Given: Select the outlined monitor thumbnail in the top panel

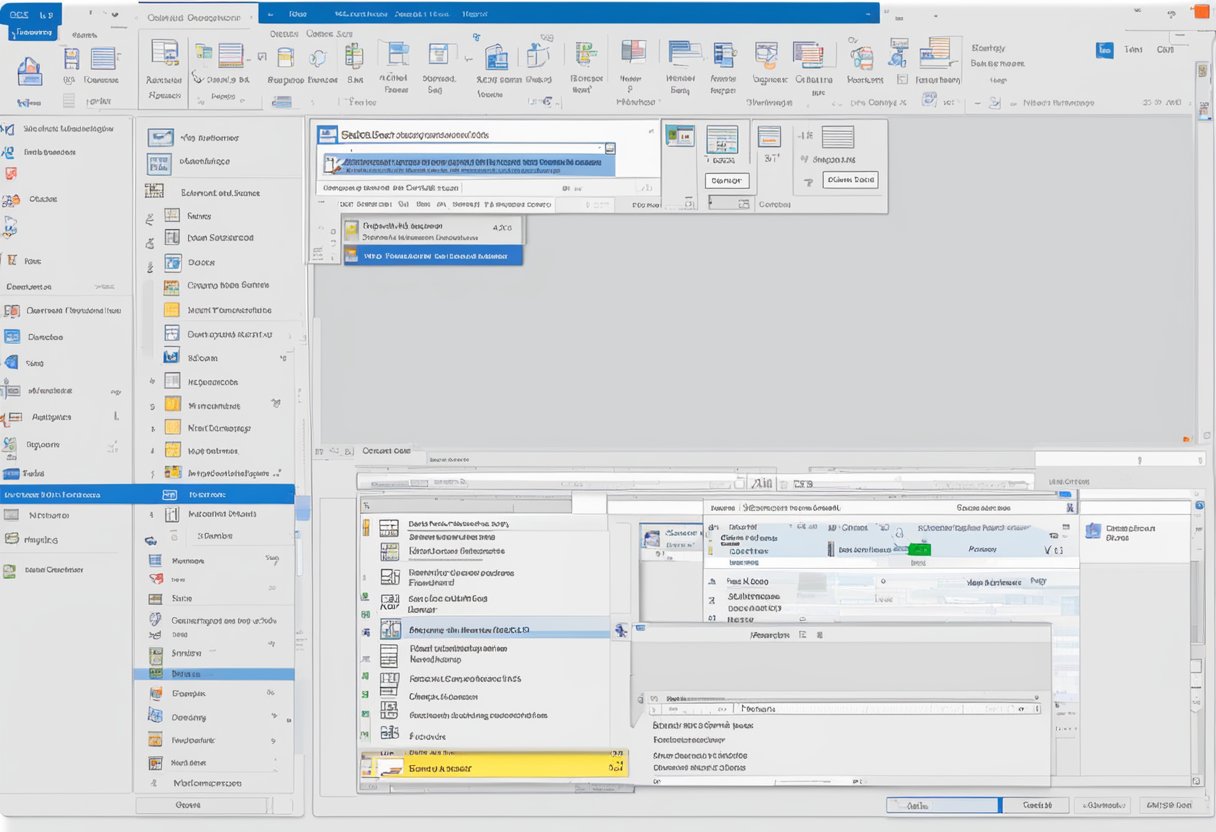Looking at the screenshot, I should point(680,138).
